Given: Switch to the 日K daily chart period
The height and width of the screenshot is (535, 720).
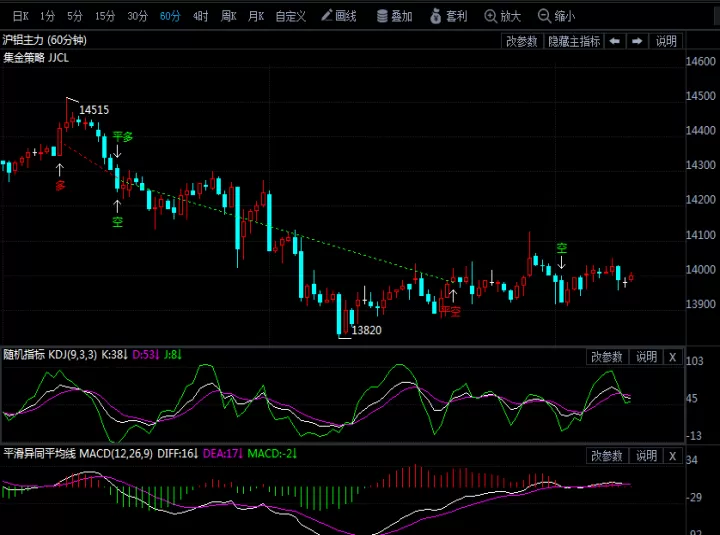Looking at the screenshot, I should pos(21,17).
